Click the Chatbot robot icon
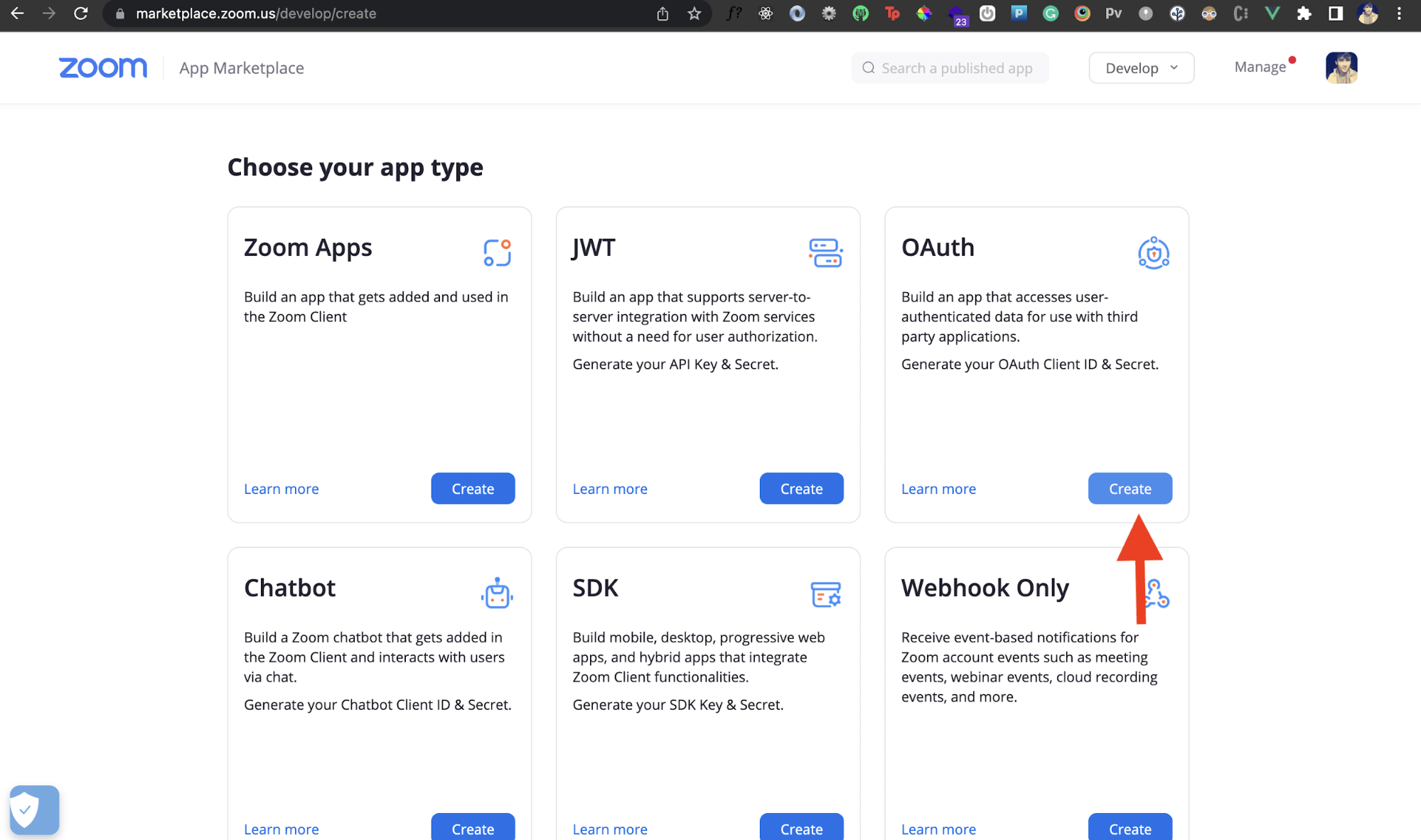1421x840 pixels. pos(497,593)
